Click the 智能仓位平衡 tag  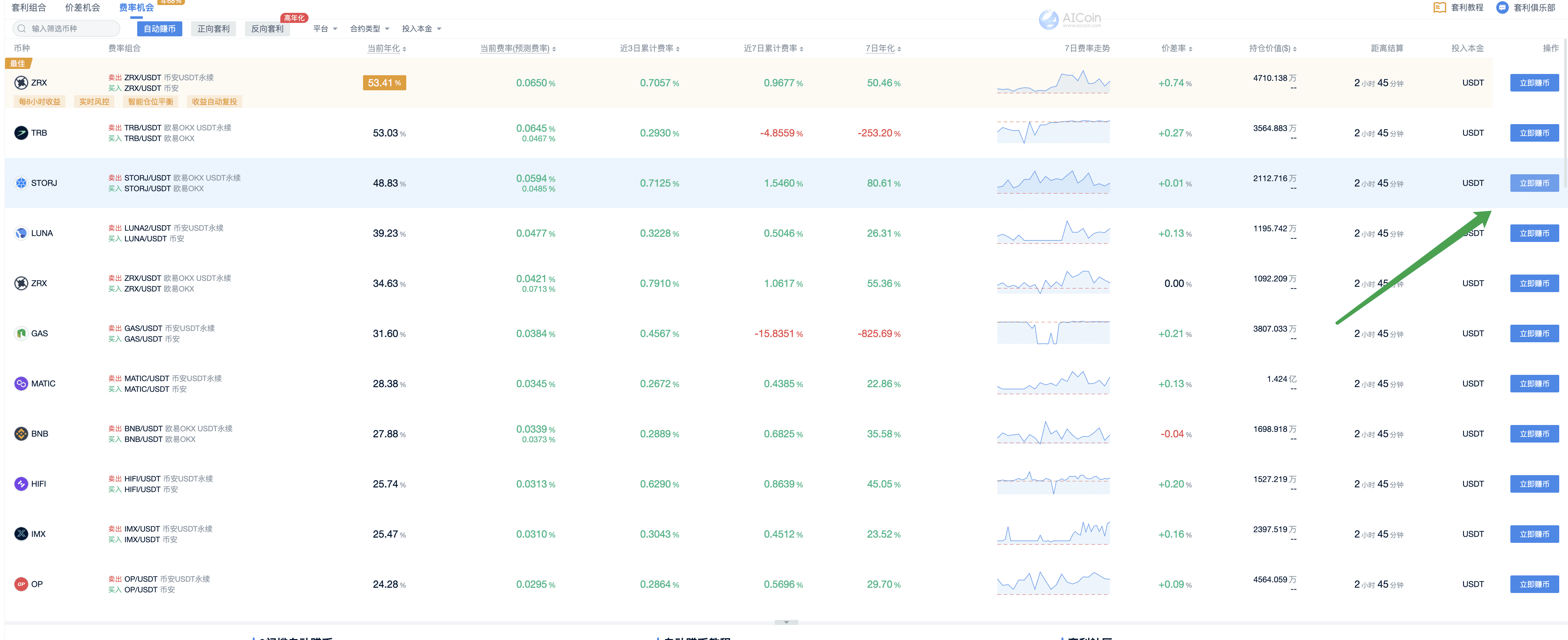(150, 102)
